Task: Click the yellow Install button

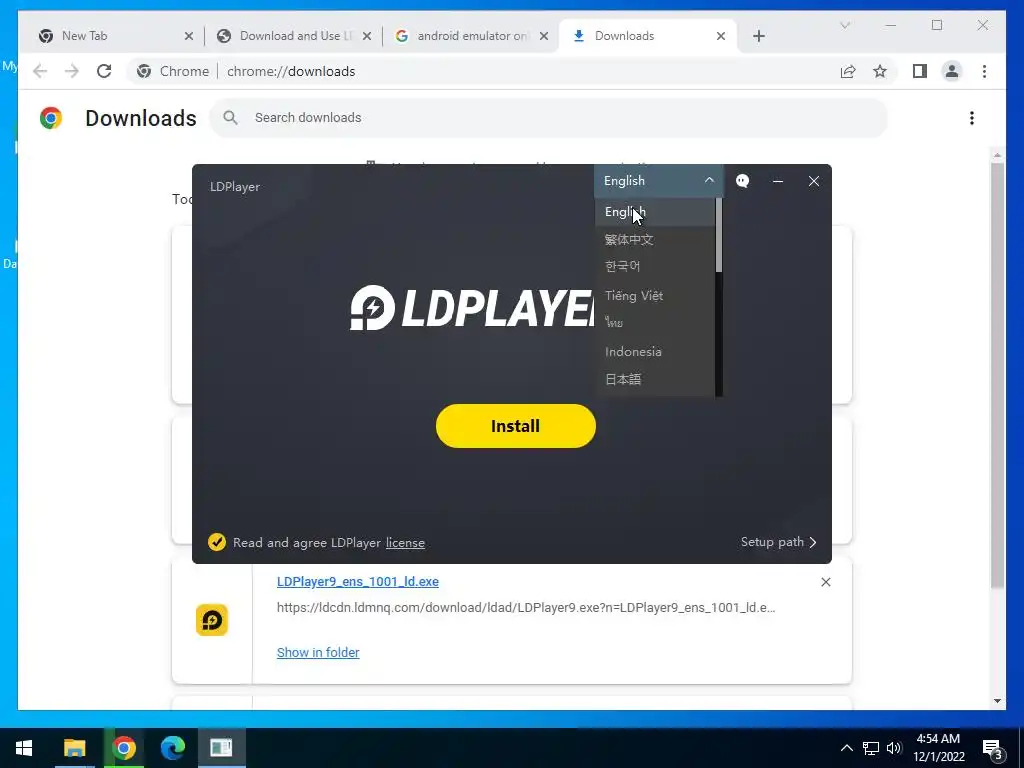Action: pyautogui.click(x=515, y=426)
